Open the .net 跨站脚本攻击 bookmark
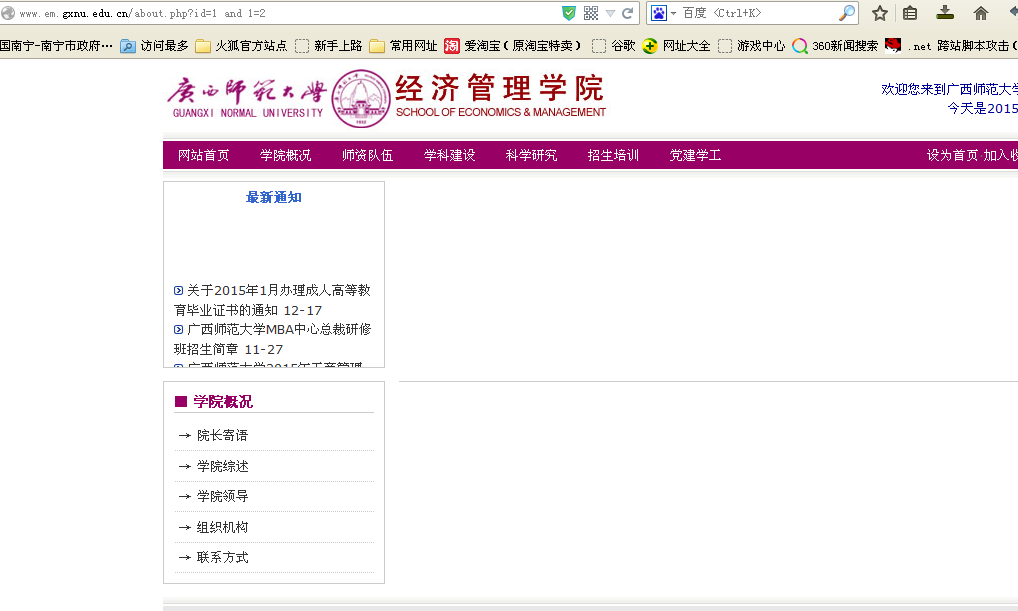 coord(951,45)
